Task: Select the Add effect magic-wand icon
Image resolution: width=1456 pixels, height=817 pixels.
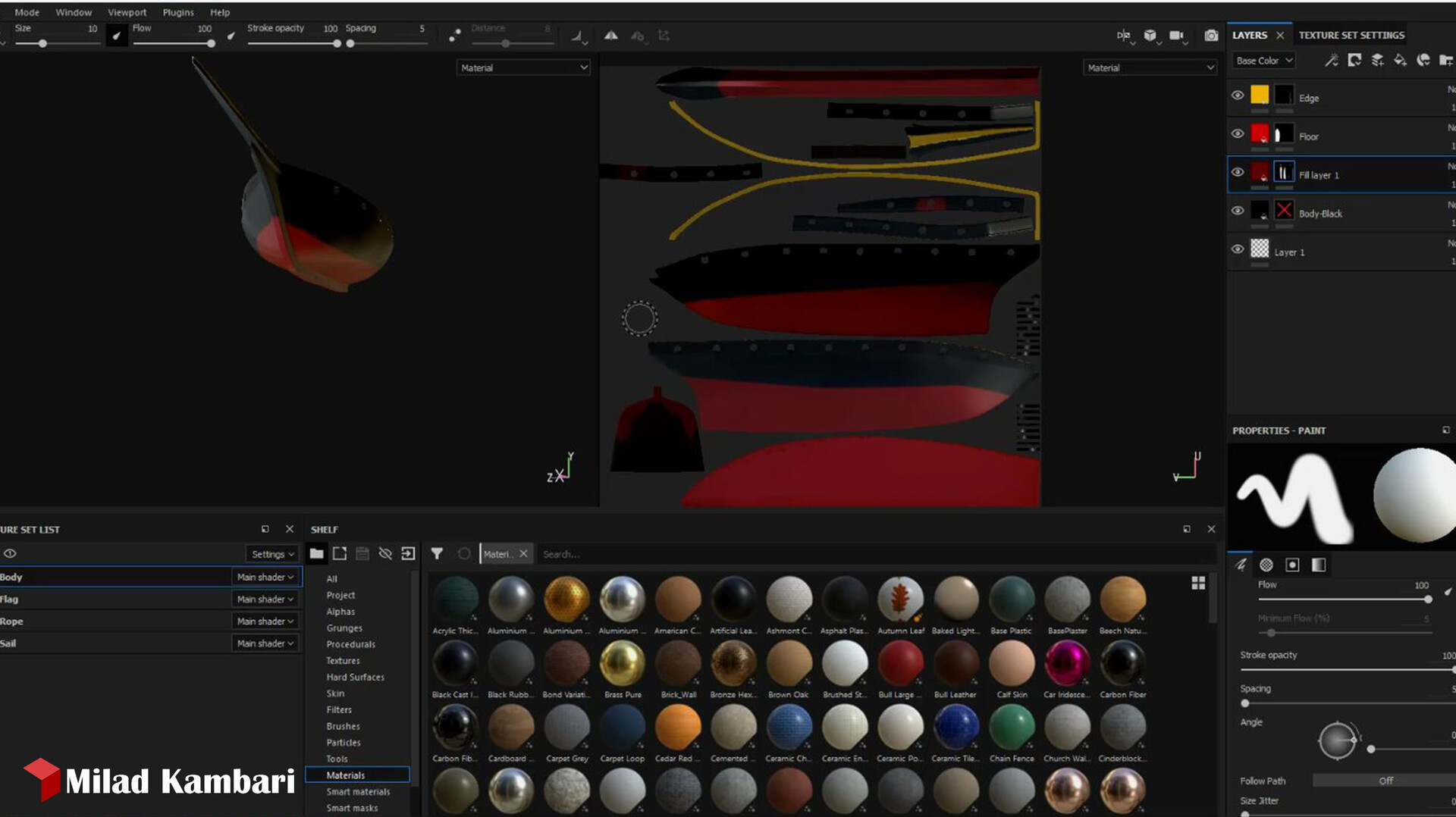Action: pyautogui.click(x=1332, y=60)
